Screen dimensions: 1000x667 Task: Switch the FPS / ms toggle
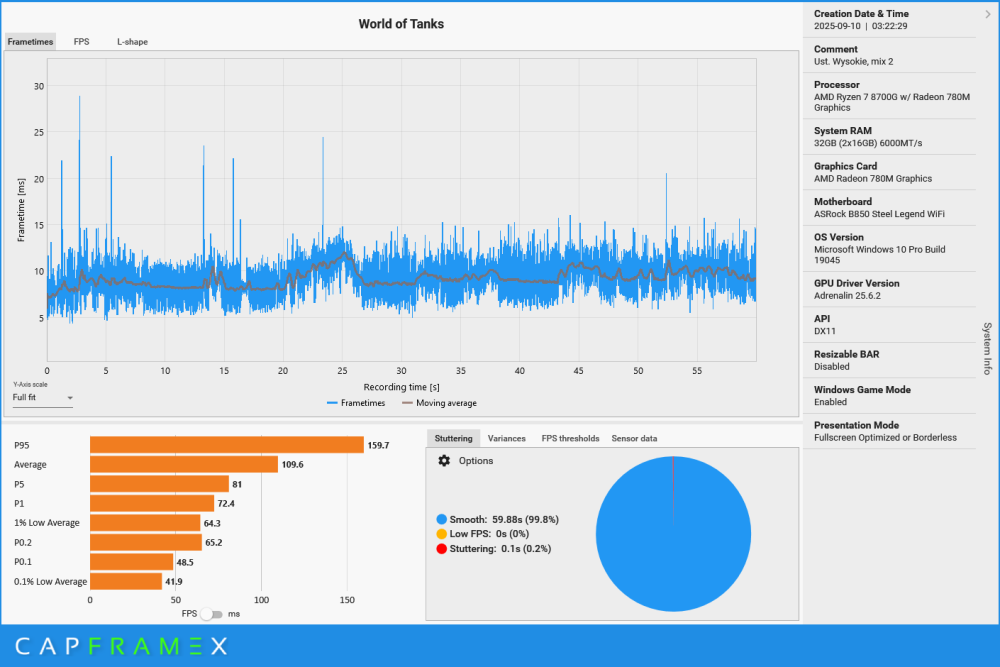(x=212, y=614)
